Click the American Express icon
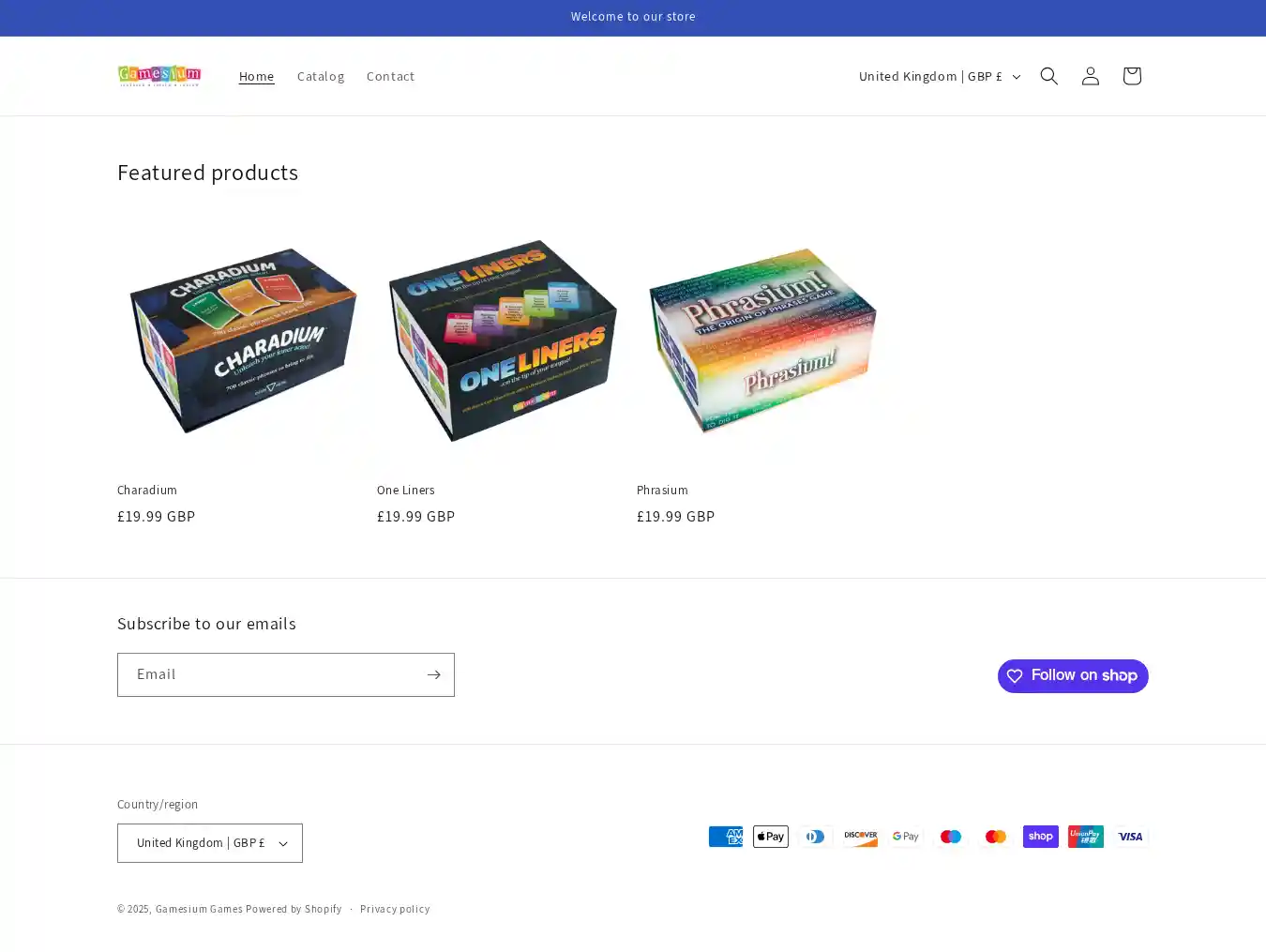 (726, 837)
